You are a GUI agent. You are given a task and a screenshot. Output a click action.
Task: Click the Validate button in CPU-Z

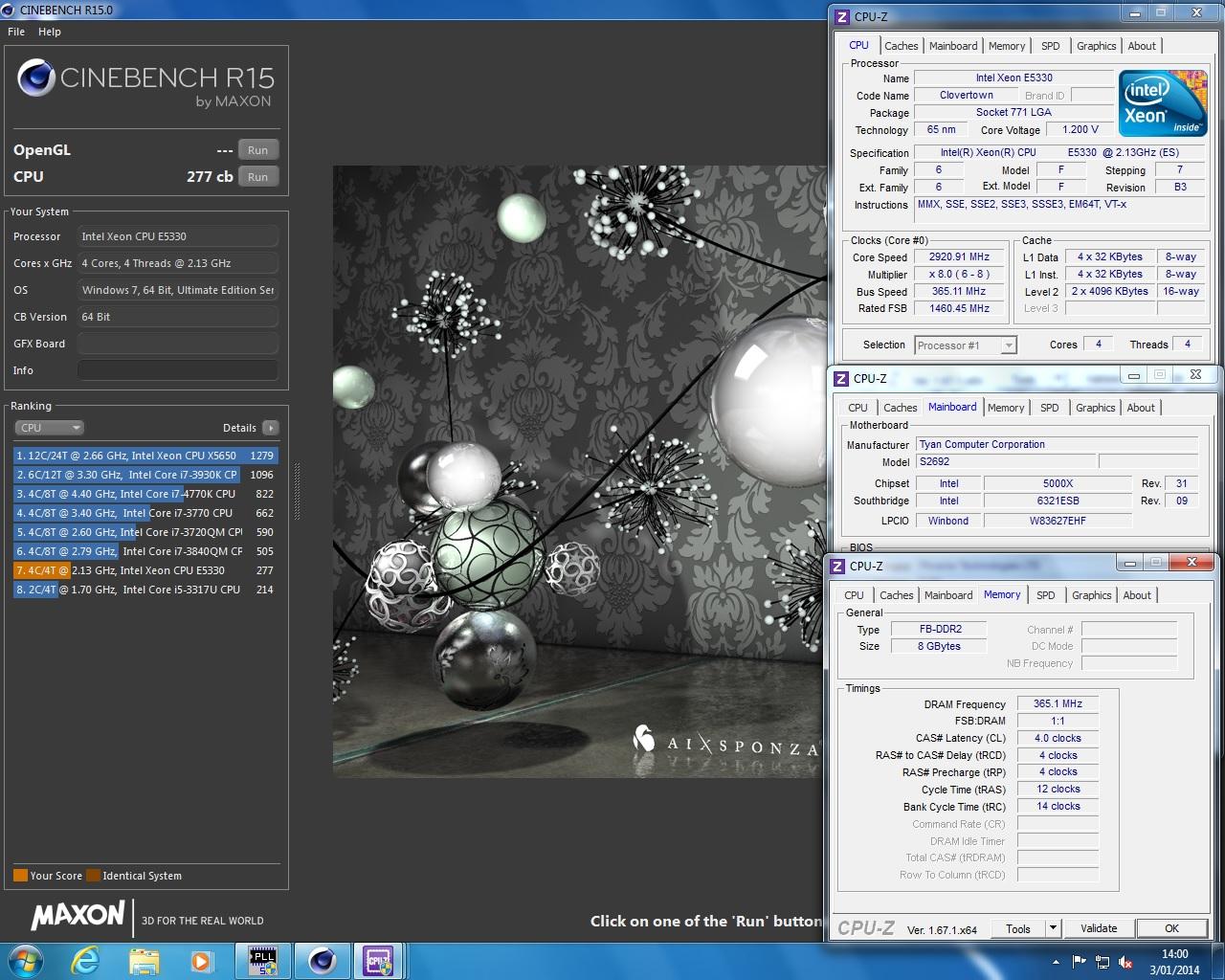1099,928
